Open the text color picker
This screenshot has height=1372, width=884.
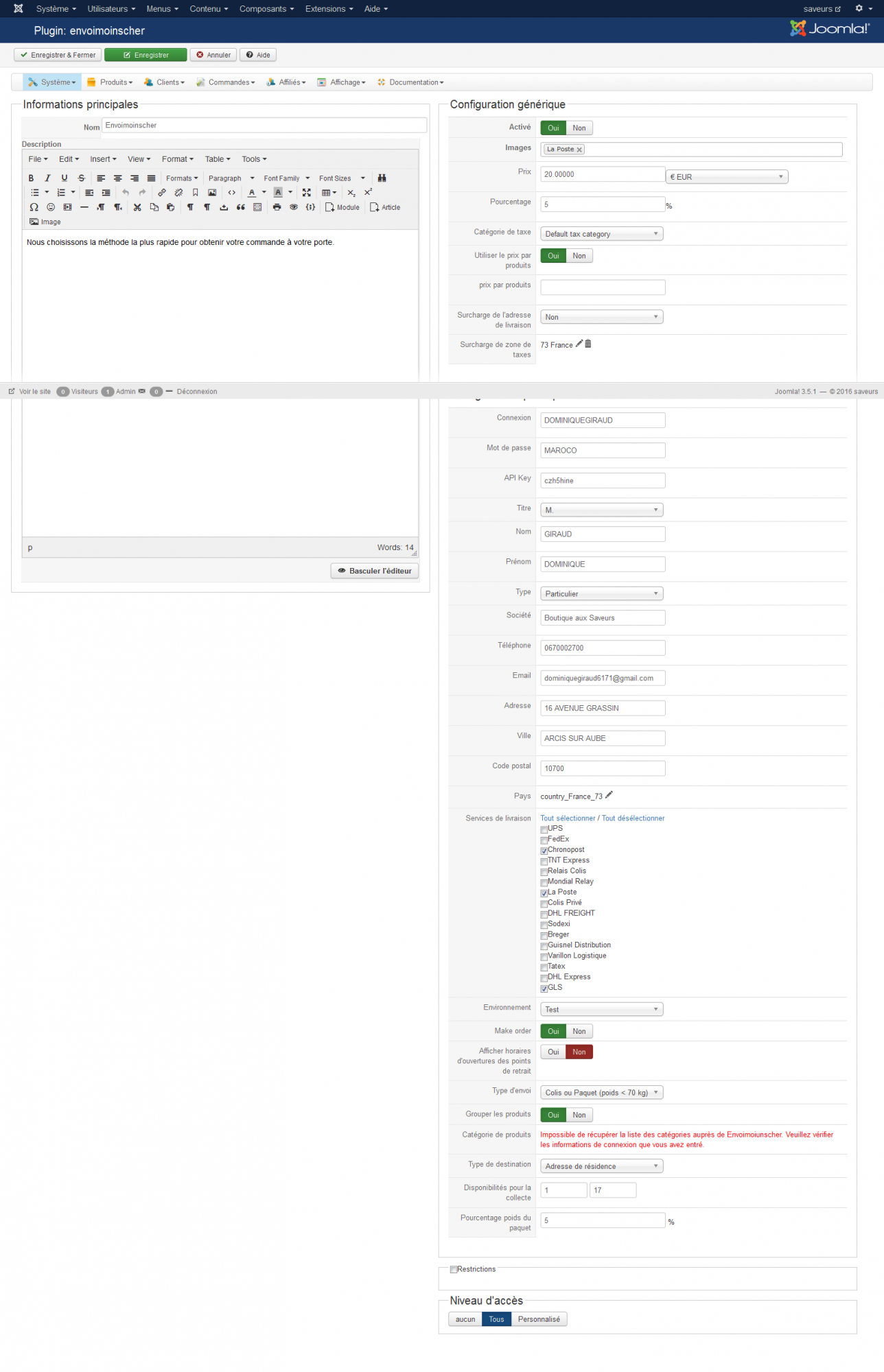pos(252,193)
